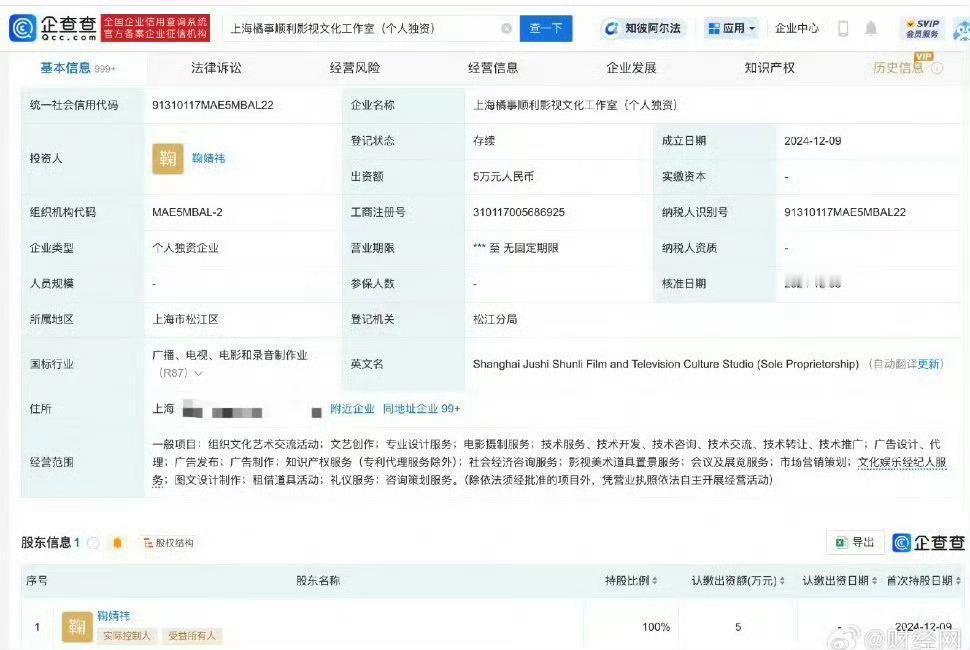
Task: Click the 更新 link beside English name
Action: 928,364
